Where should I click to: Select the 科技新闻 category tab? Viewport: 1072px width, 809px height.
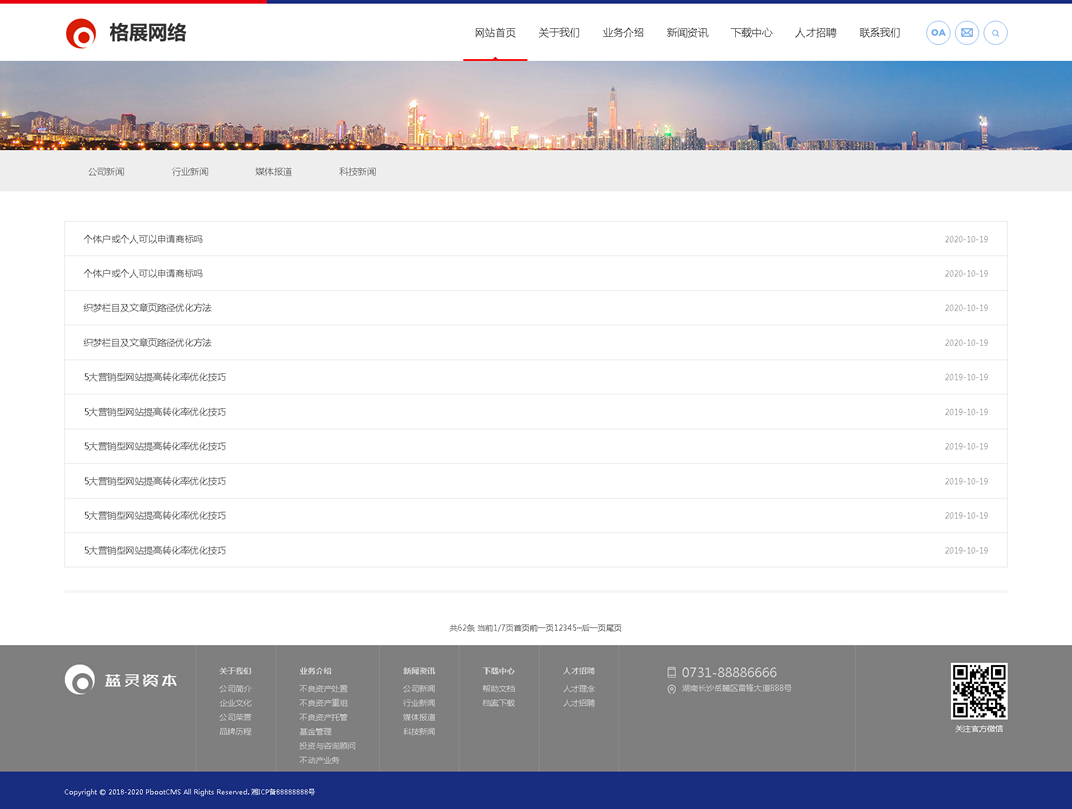point(357,172)
